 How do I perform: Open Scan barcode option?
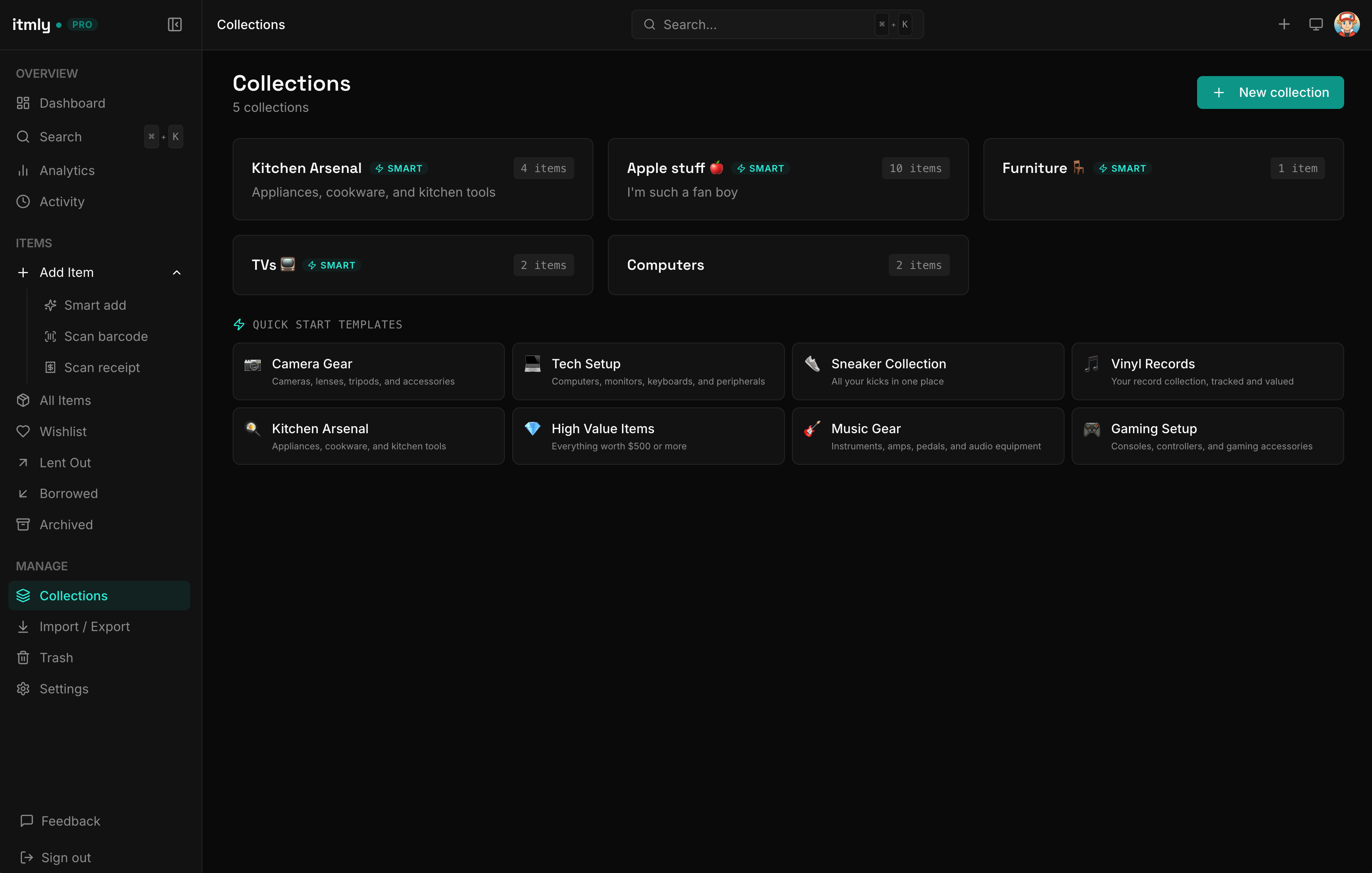pyautogui.click(x=106, y=336)
